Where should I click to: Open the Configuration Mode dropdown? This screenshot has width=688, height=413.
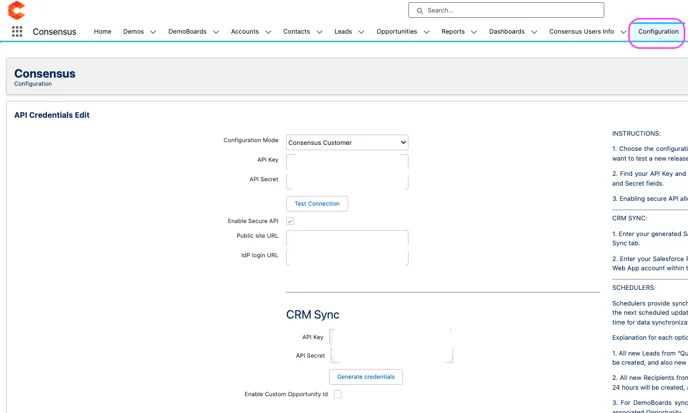(x=347, y=142)
